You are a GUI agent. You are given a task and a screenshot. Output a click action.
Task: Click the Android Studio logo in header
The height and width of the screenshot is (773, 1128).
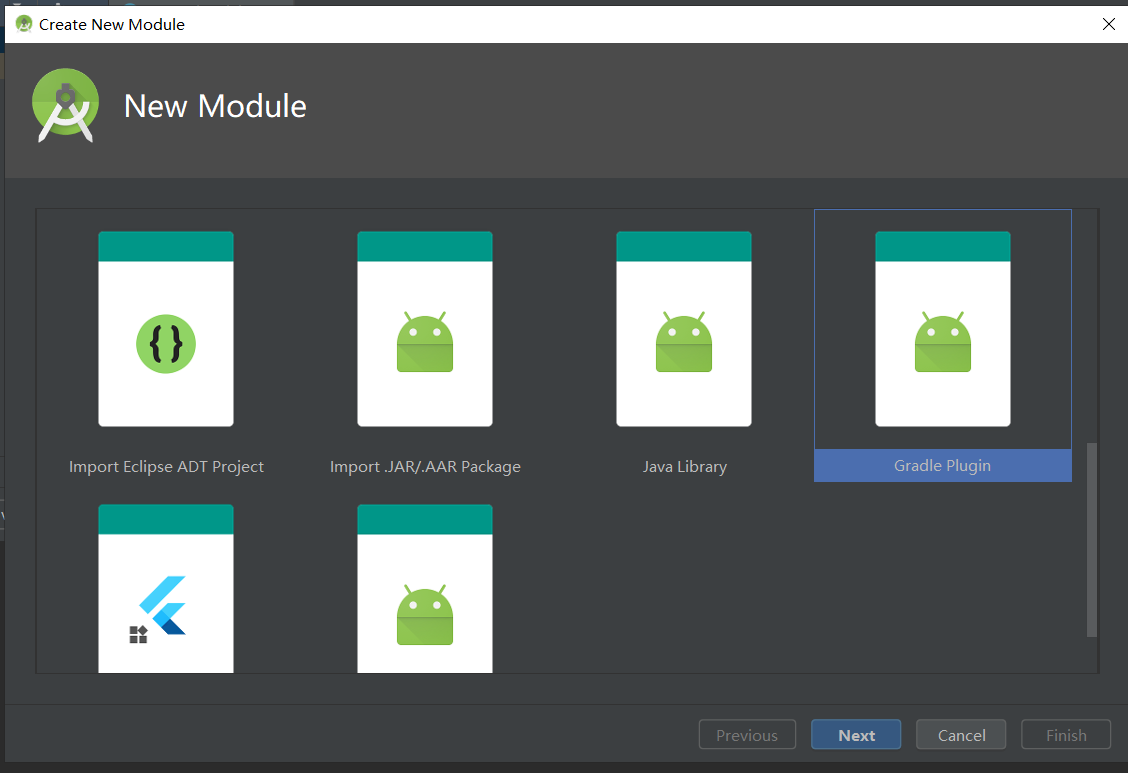pyautogui.click(x=65, y=106)
